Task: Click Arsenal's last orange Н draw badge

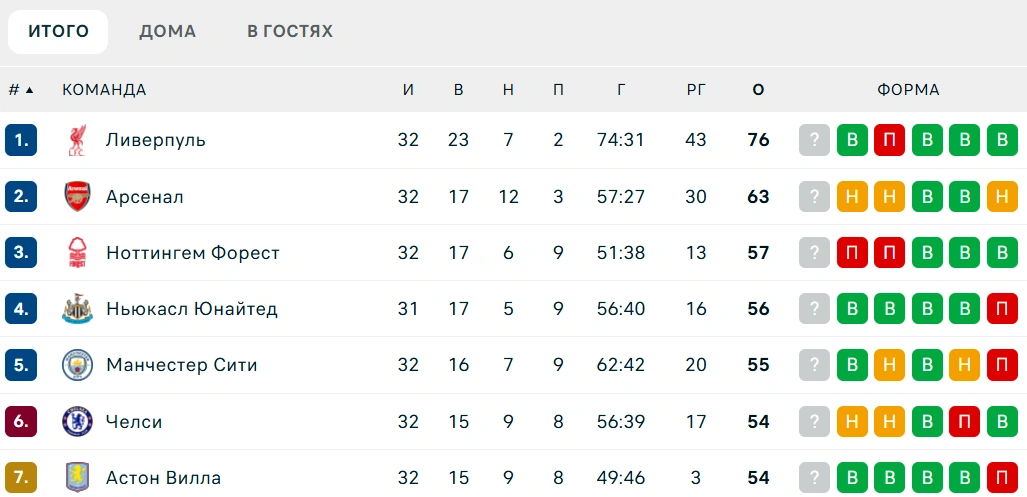Action: [1002, 196]
